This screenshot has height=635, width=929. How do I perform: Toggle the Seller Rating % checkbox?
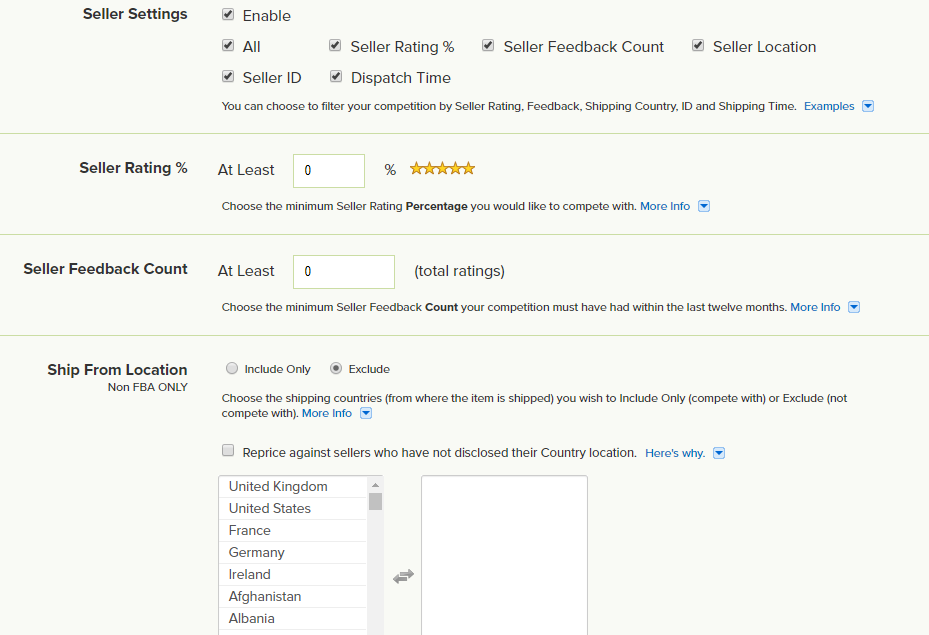[336, 46]
